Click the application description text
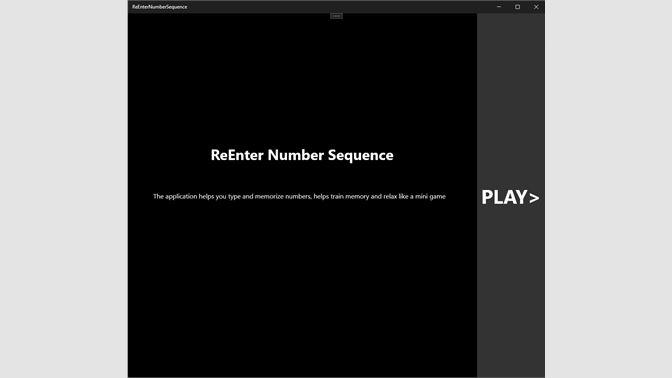The width and height of the screenshot is (672, 378). coord(299,196)
